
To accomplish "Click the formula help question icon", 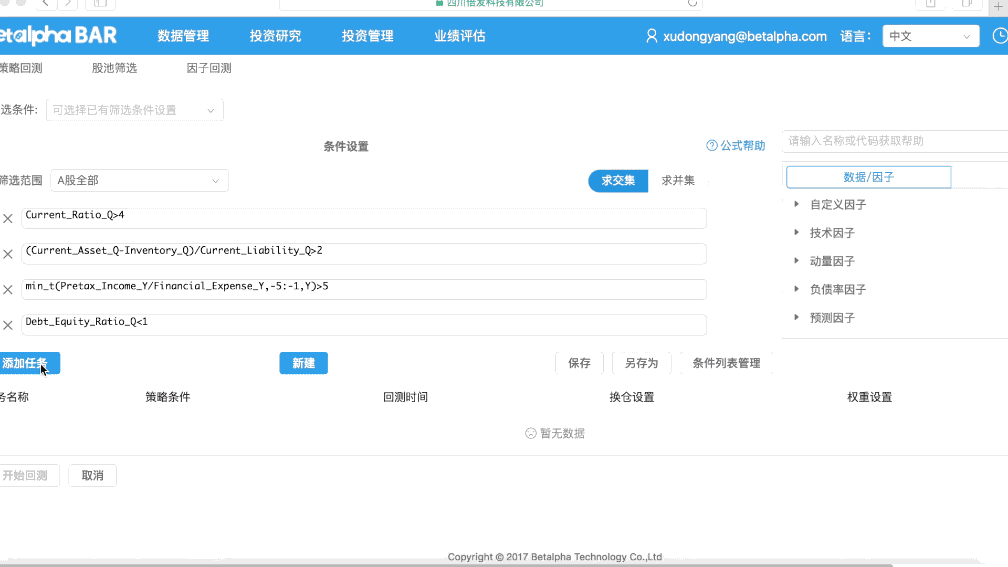I will click(712, 146).
